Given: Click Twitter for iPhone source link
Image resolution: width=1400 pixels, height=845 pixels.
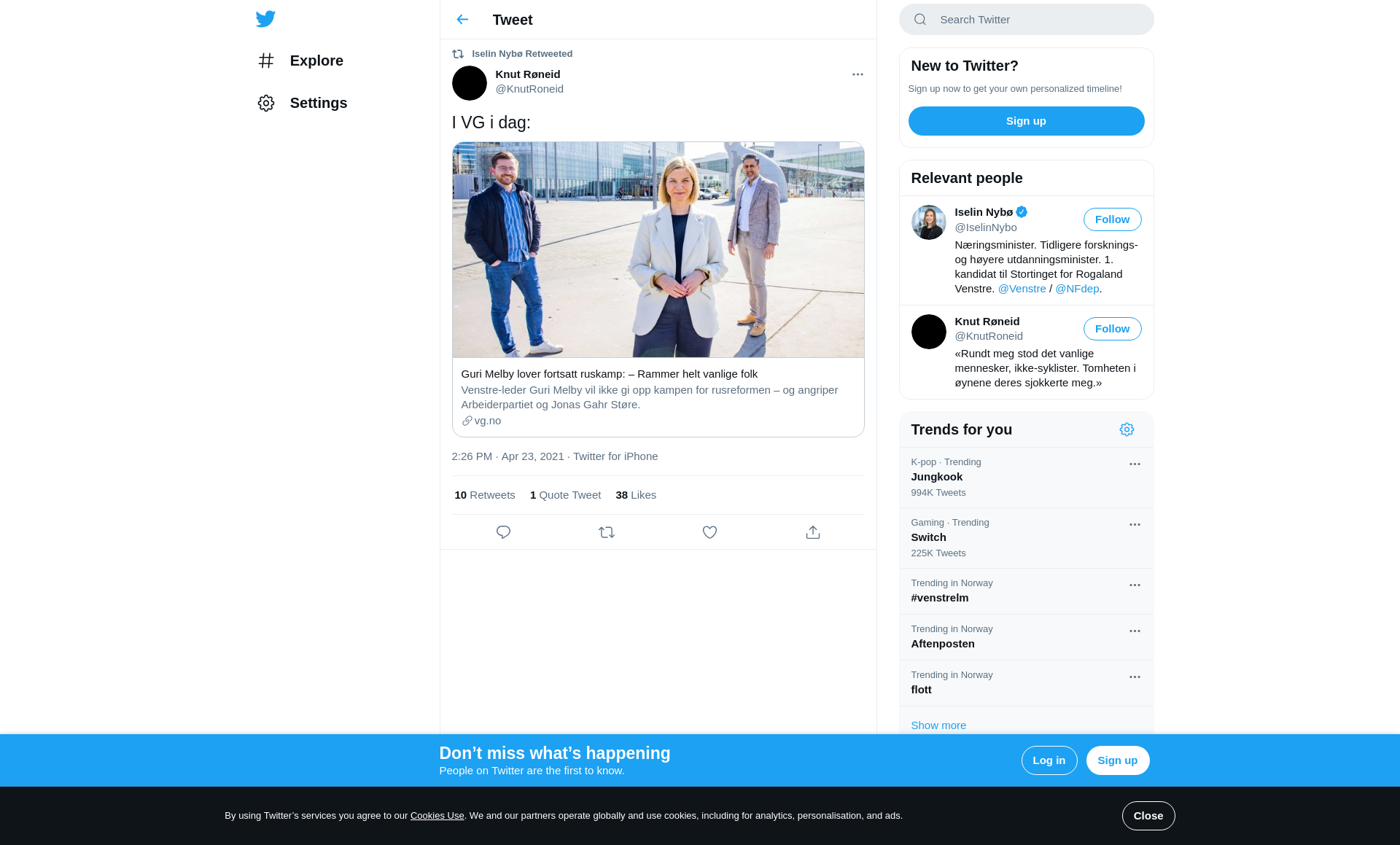Looking at the screenshot, I should [x=615, y=456].
